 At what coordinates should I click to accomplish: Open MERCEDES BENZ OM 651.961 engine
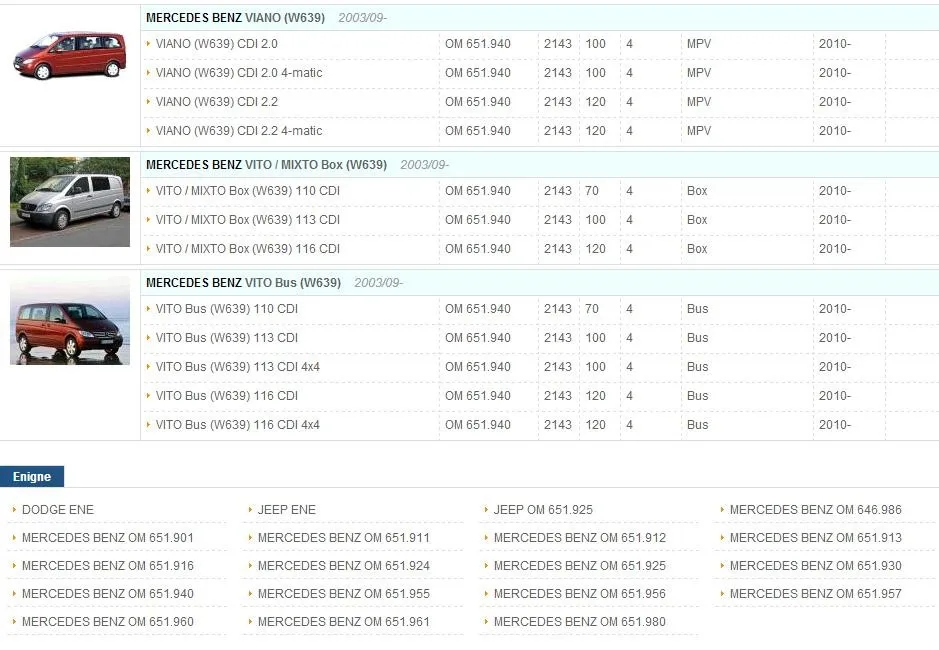pyautogui.click(x=344, y=622)
